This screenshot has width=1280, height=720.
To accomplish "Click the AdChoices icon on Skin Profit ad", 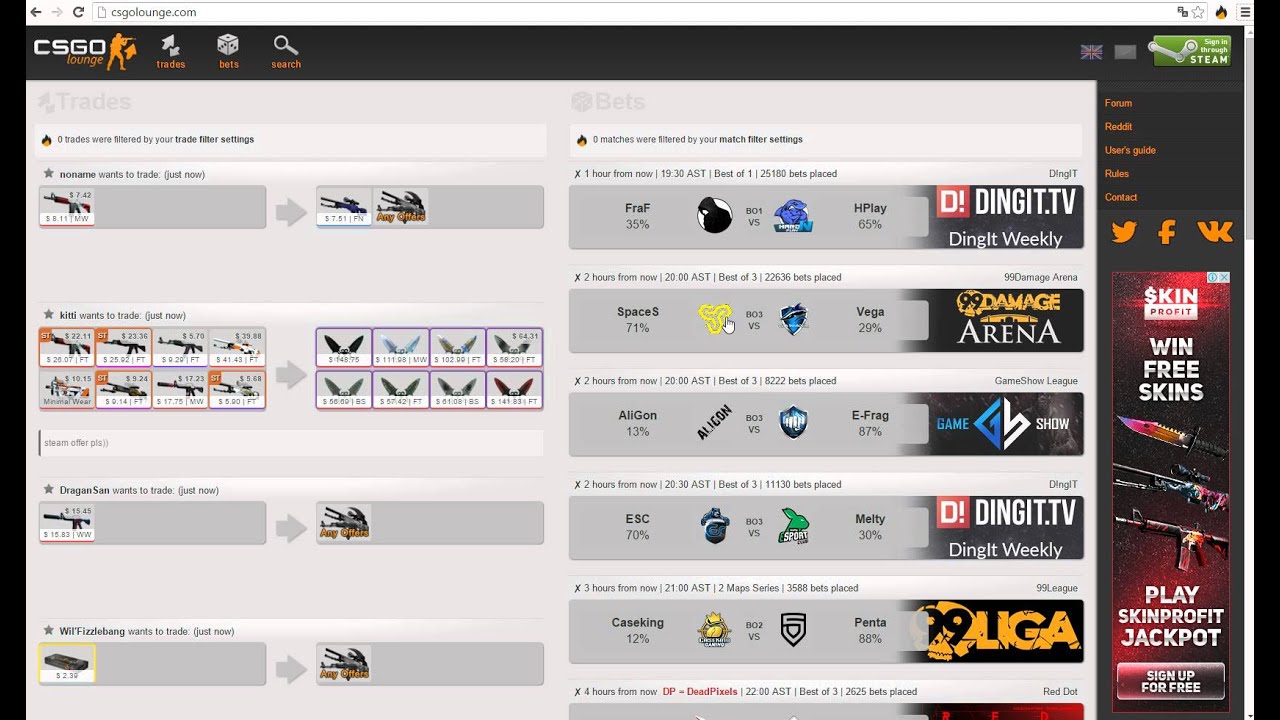I will pyautogui.click(x=1214, y=277).
